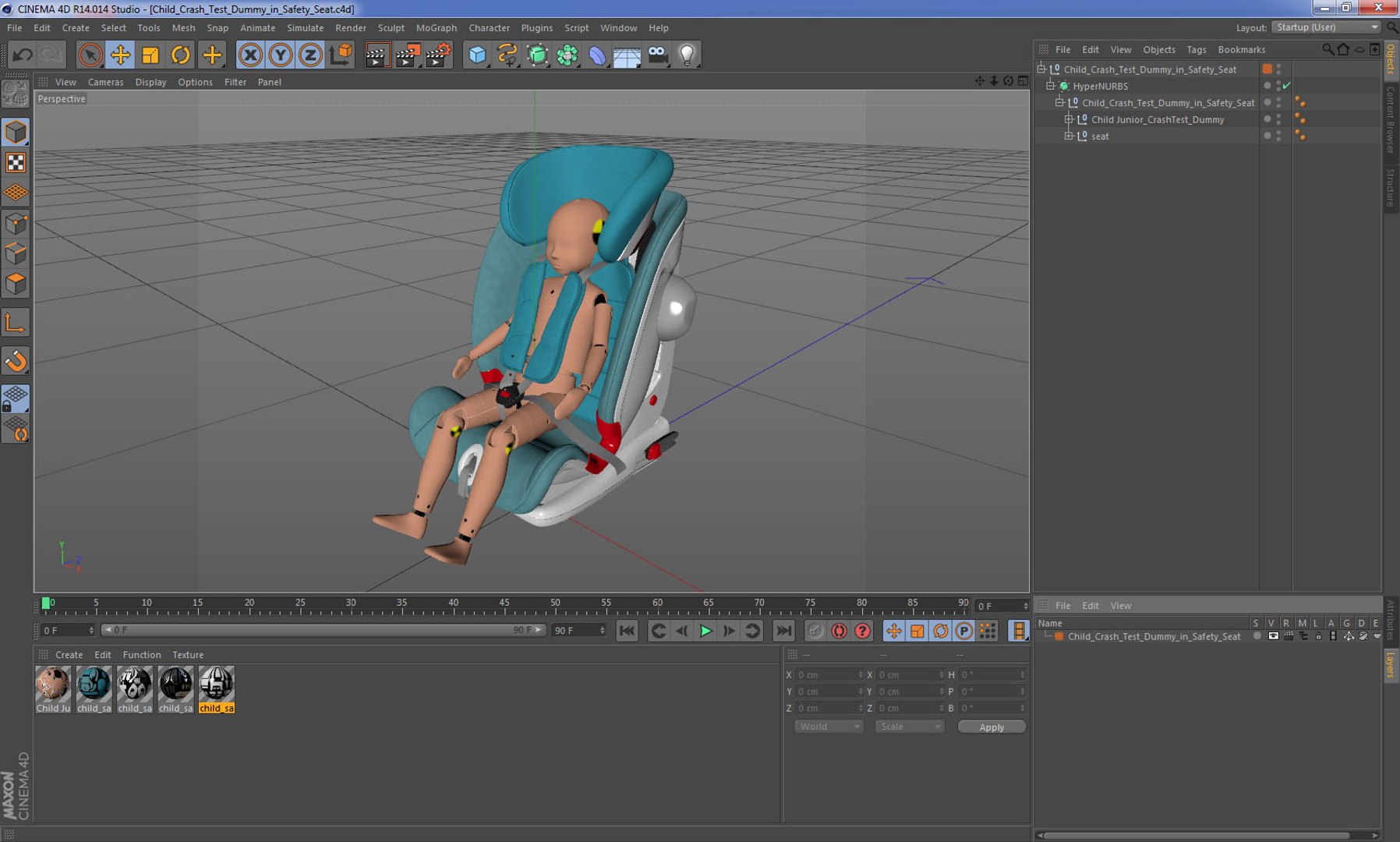The image size is (1400, 842).
Task: Toggle layer visible-in-editor eye icon
Action: pos(1273,636)
